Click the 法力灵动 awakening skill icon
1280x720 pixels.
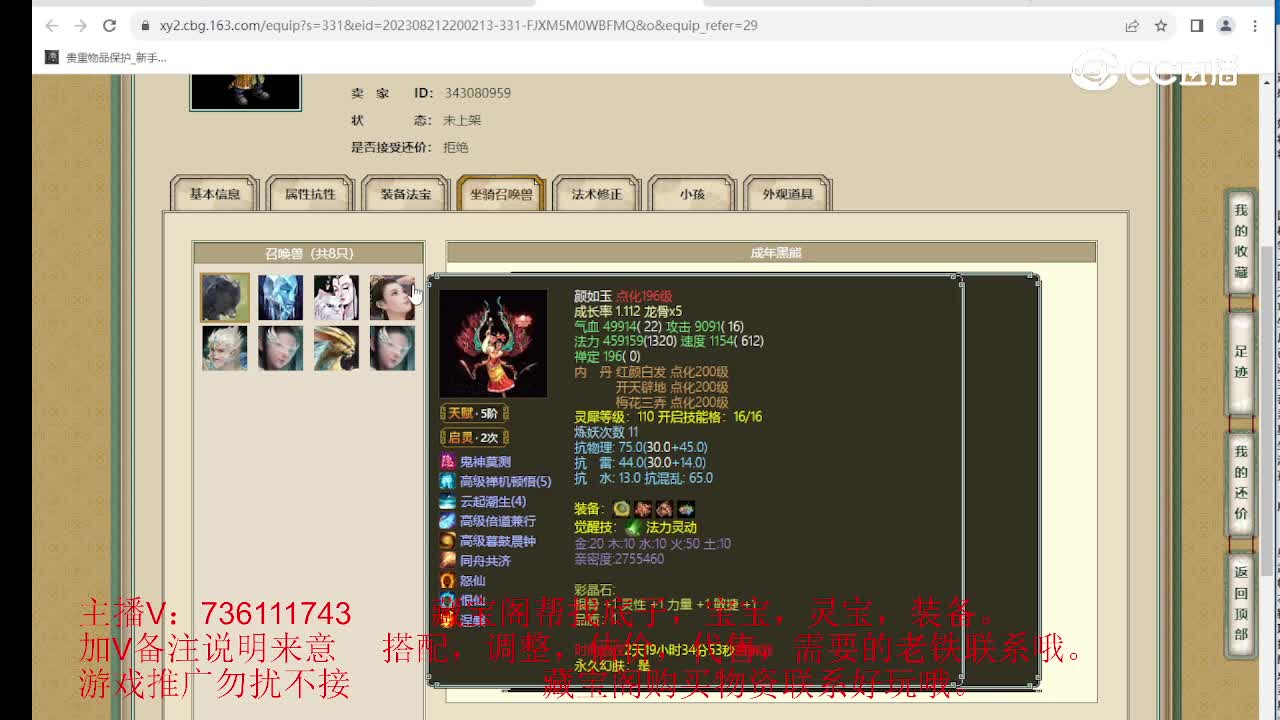tap(633, 527)
